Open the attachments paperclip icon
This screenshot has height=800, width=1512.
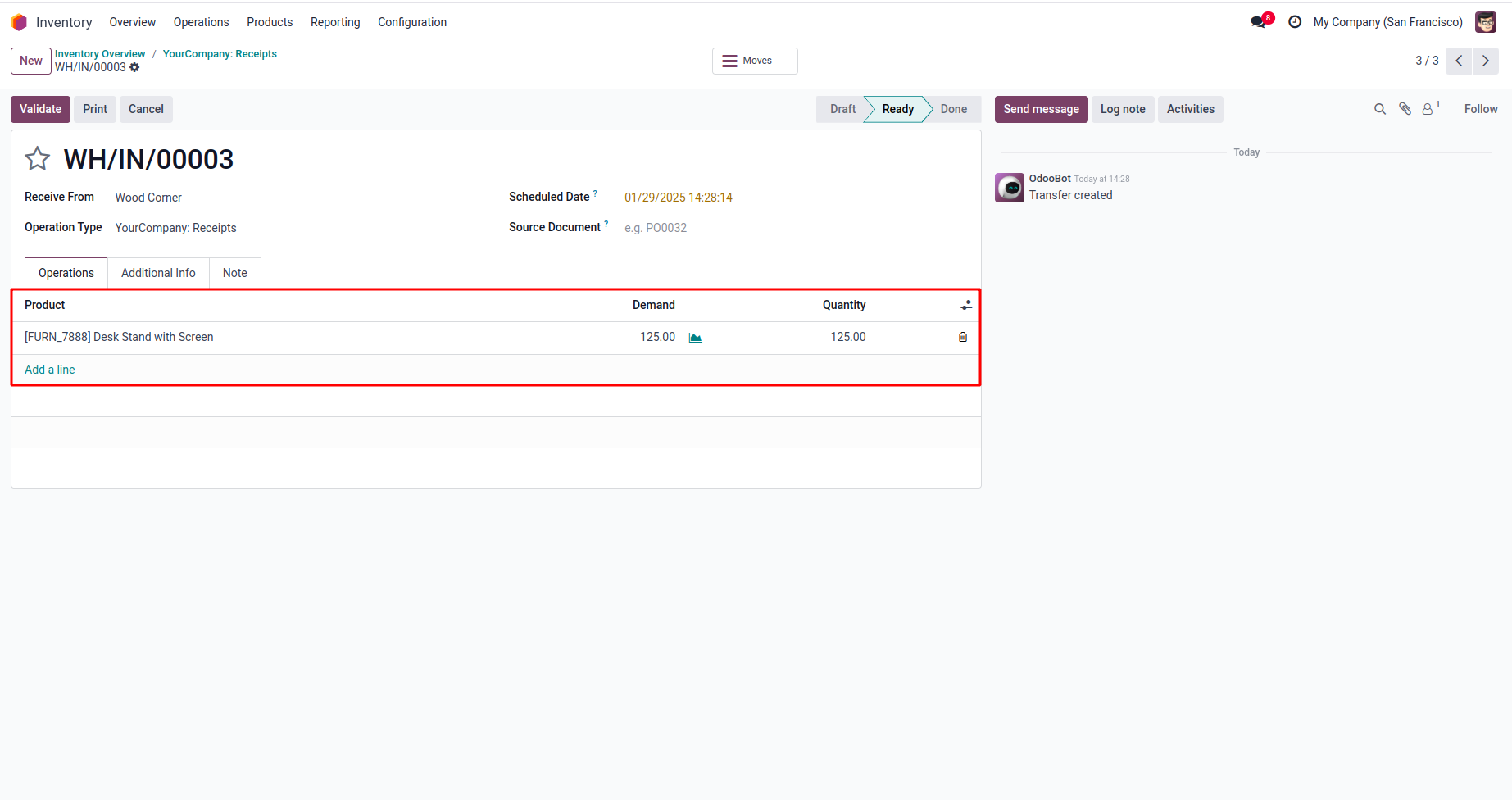coord(1405,109)
